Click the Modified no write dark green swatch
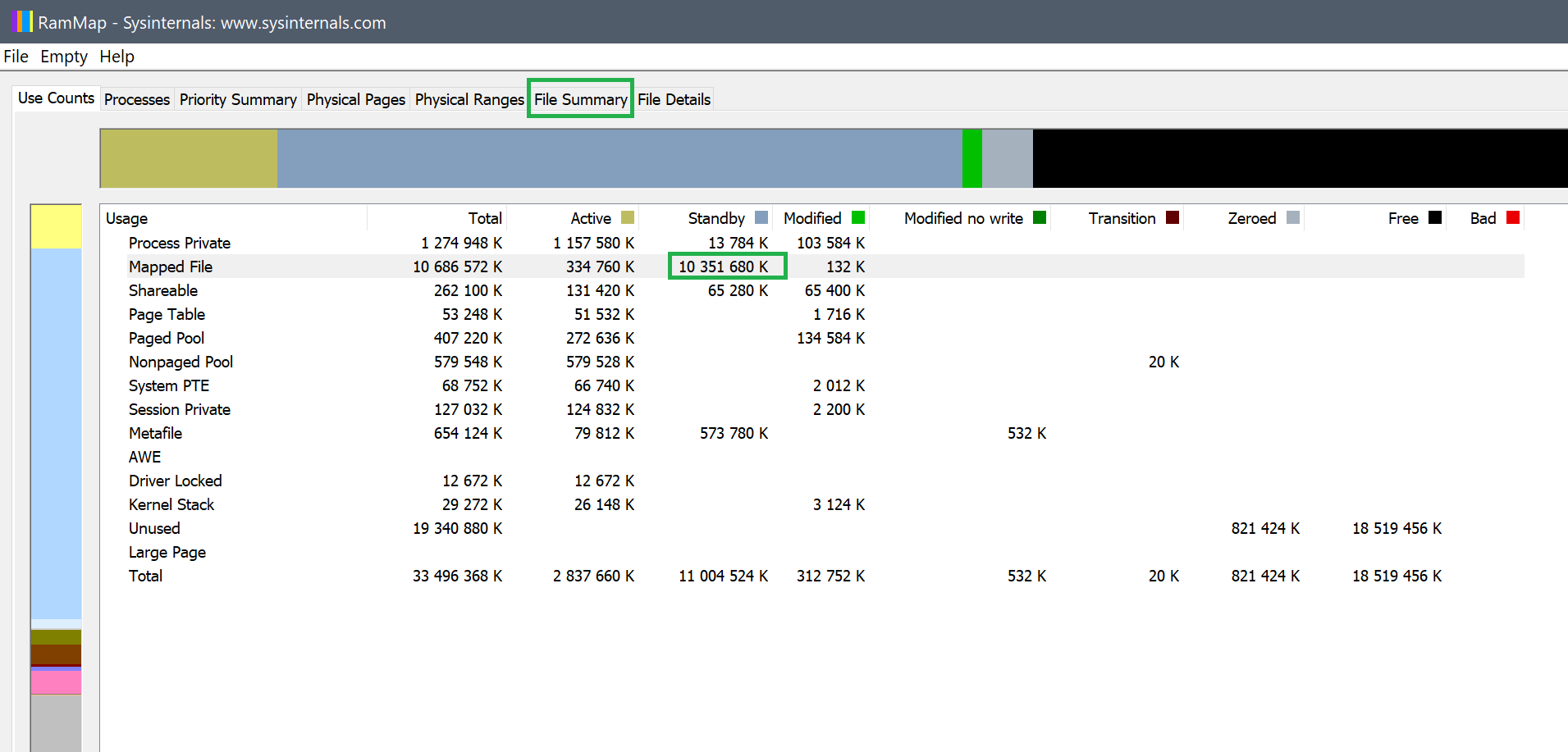1568x752 pixels. pyautogui.click(x=1040, y=217)
